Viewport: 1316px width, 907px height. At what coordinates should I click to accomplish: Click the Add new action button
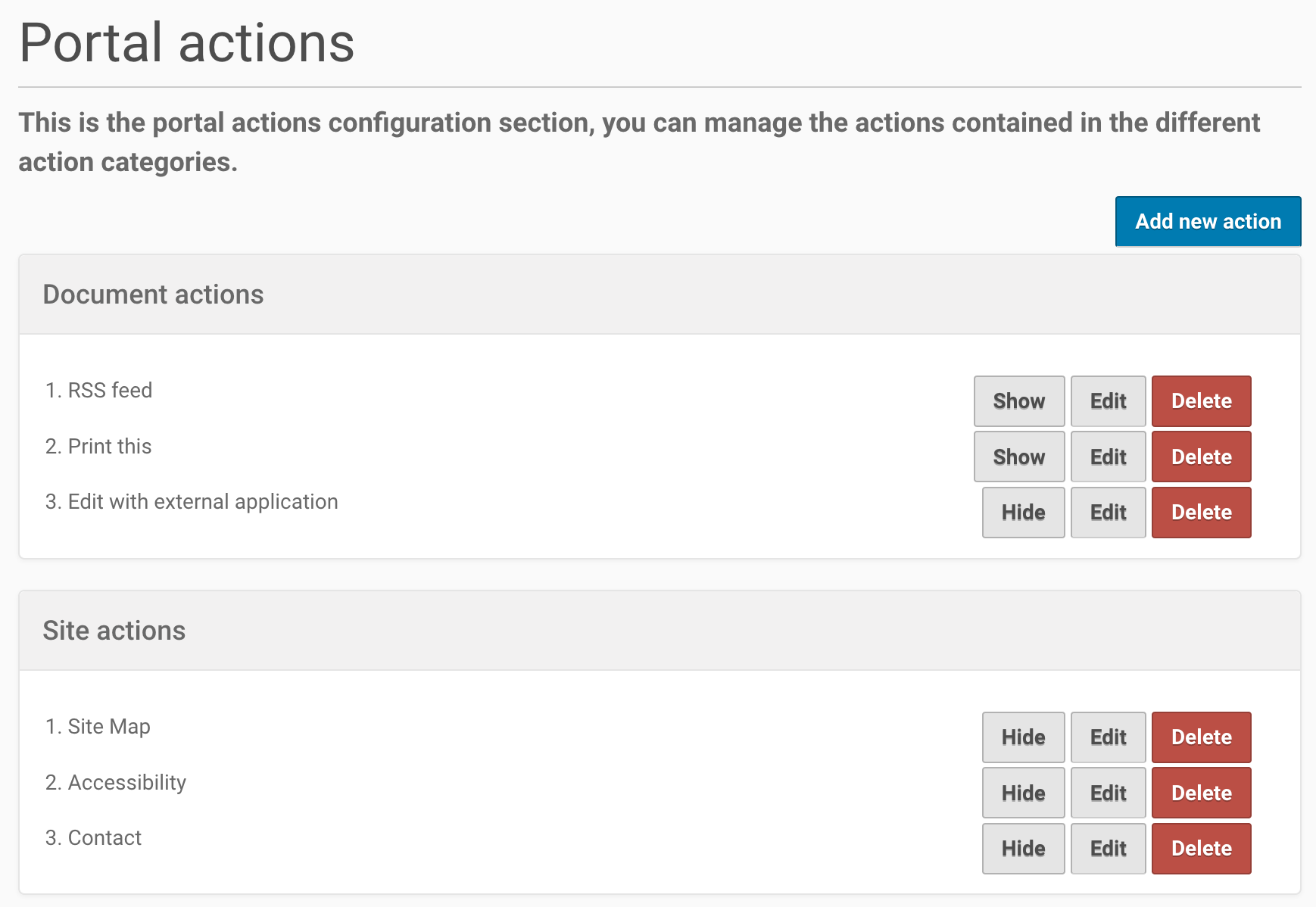(x=1208, y=221)
